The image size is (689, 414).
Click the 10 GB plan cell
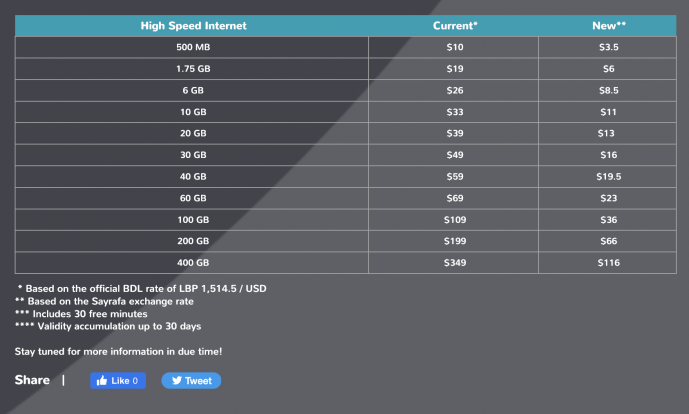click(x=192, y=112)
